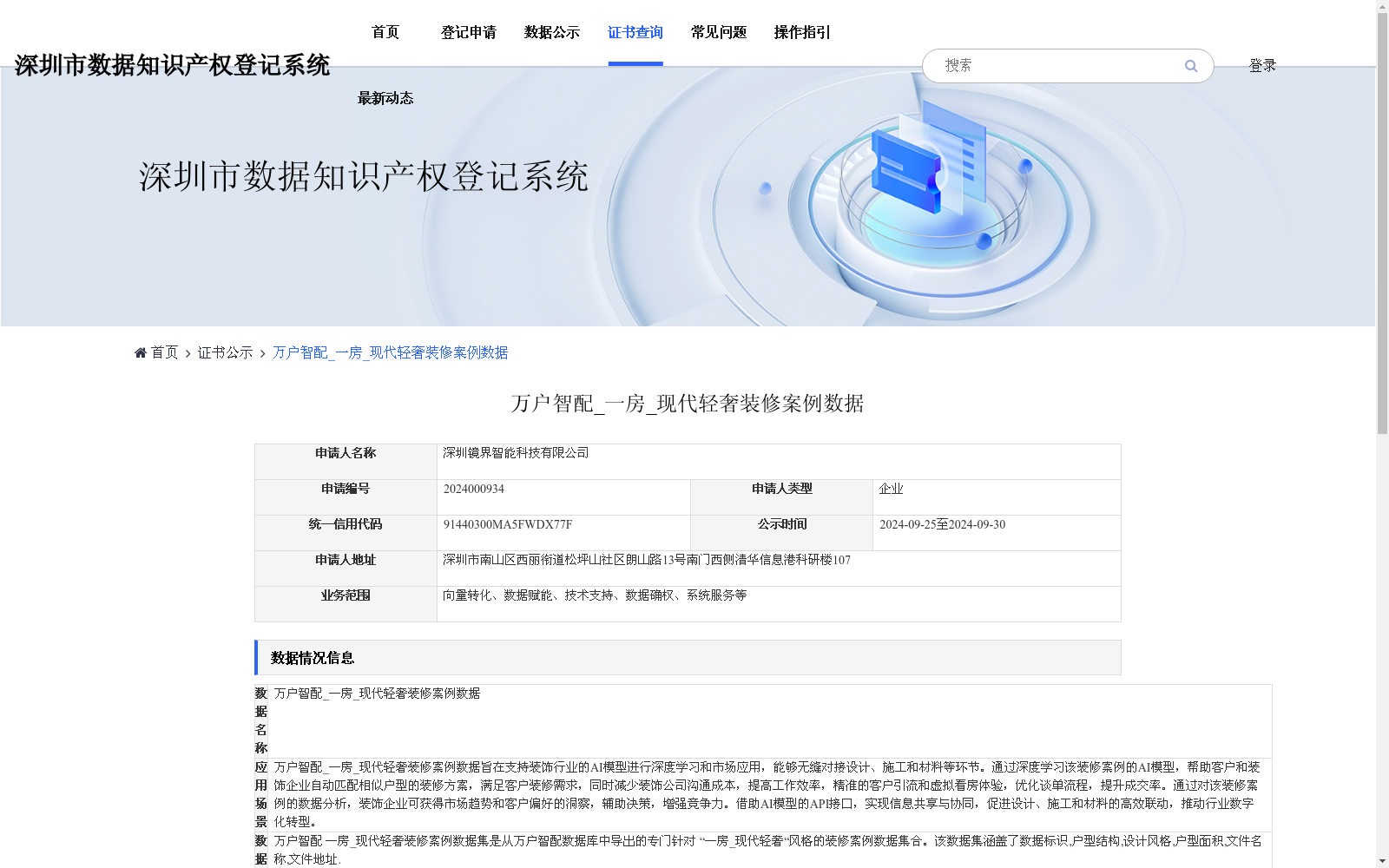1389x868 pixels.
Task: Click applicant name 深圳镜界智能科技有限公司
Action: pos(516,453)
